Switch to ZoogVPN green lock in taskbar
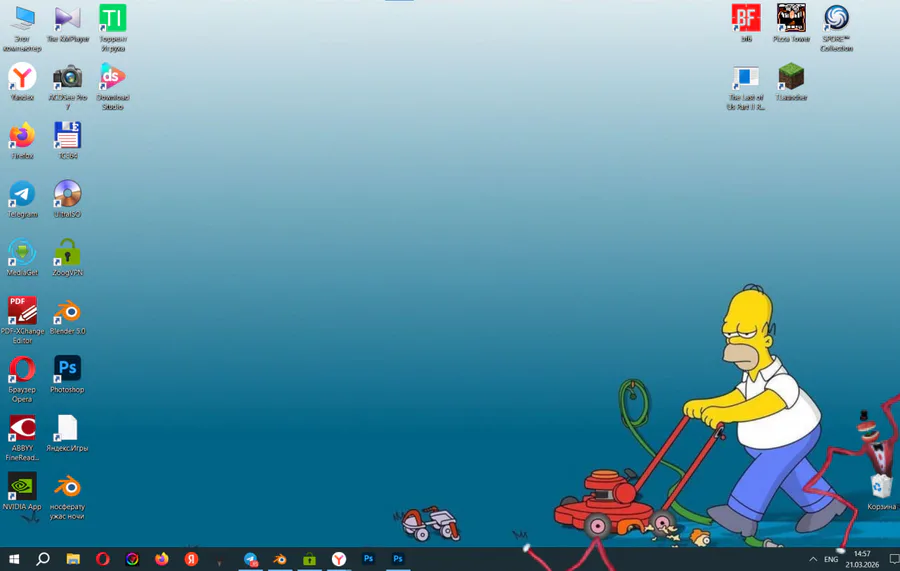 (x=309, y=559)
